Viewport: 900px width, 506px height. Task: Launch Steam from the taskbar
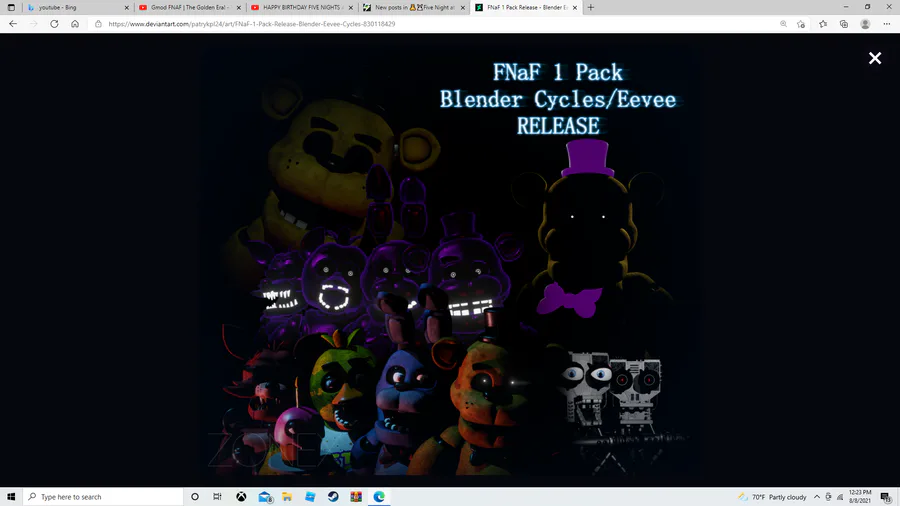point(333,497)
